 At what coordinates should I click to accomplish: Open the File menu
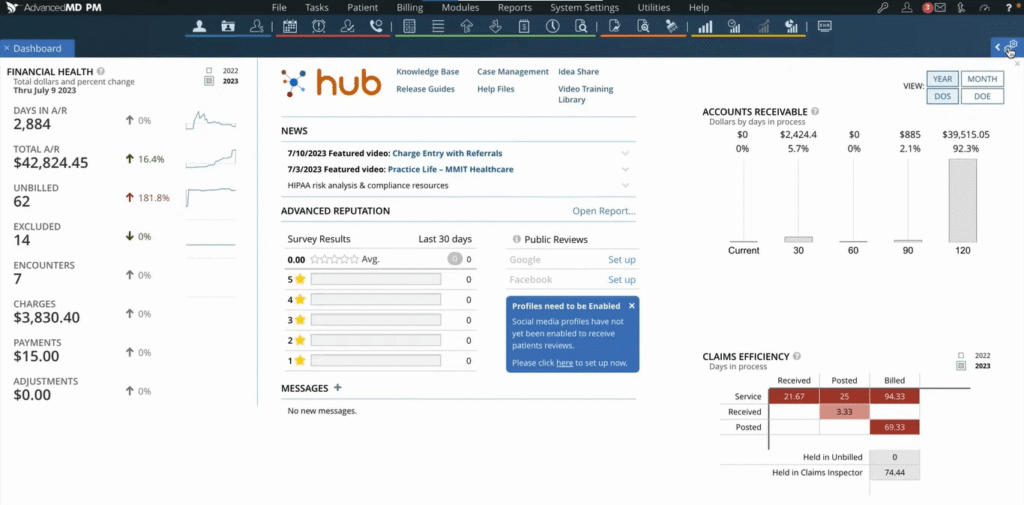[279, 8]
